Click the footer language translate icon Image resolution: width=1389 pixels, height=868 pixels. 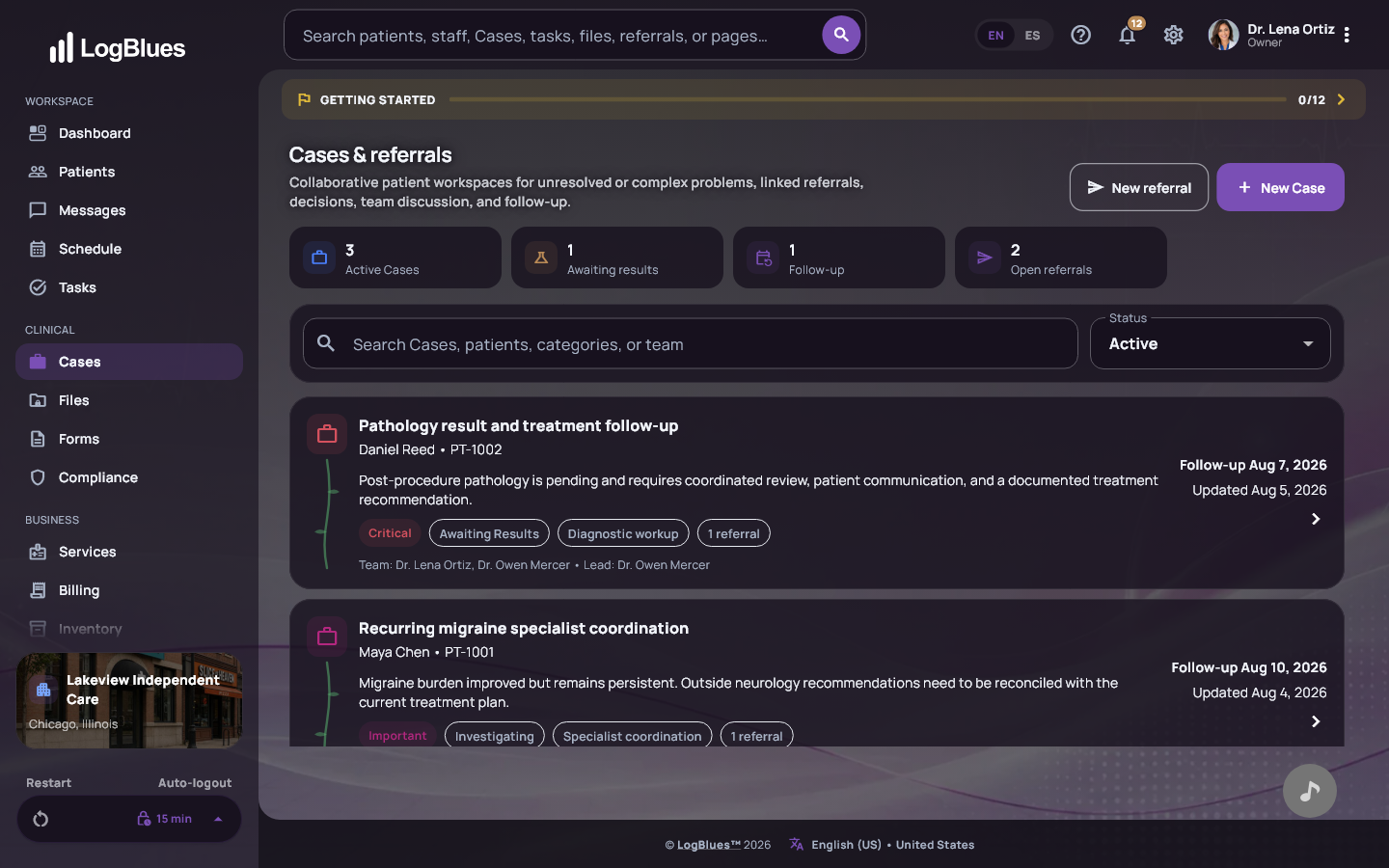click(x=796, y=844)
